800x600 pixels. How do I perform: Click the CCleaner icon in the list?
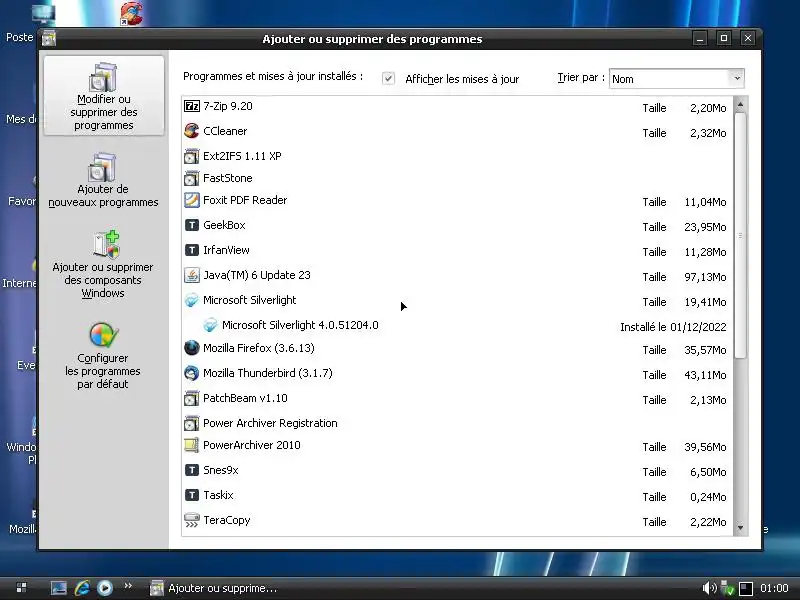click(191, 131)
